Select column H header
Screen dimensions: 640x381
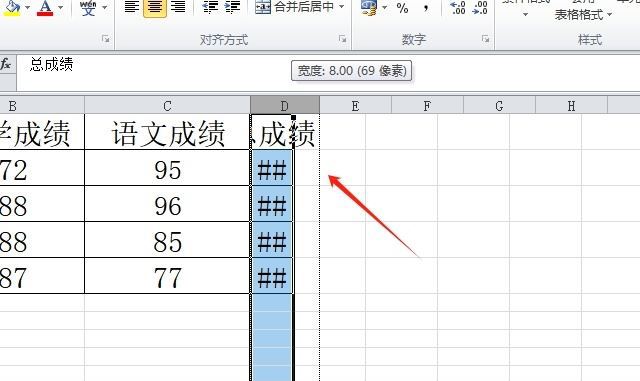[571, 106]
